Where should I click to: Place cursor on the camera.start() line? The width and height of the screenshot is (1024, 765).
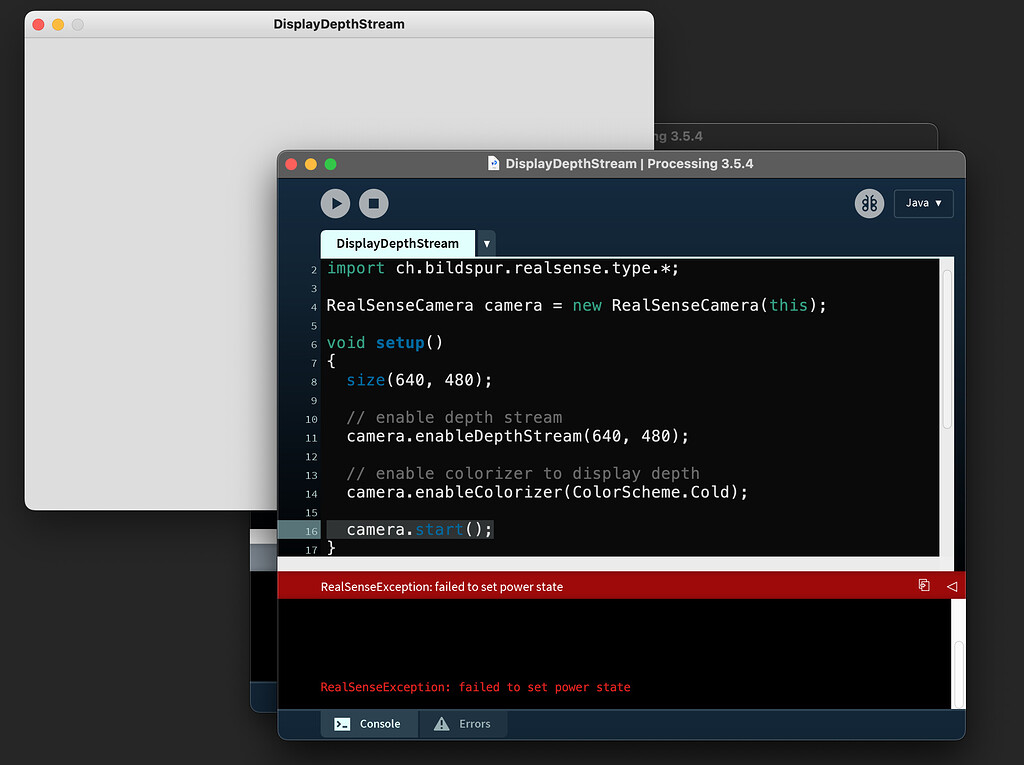tap(420, 530)
